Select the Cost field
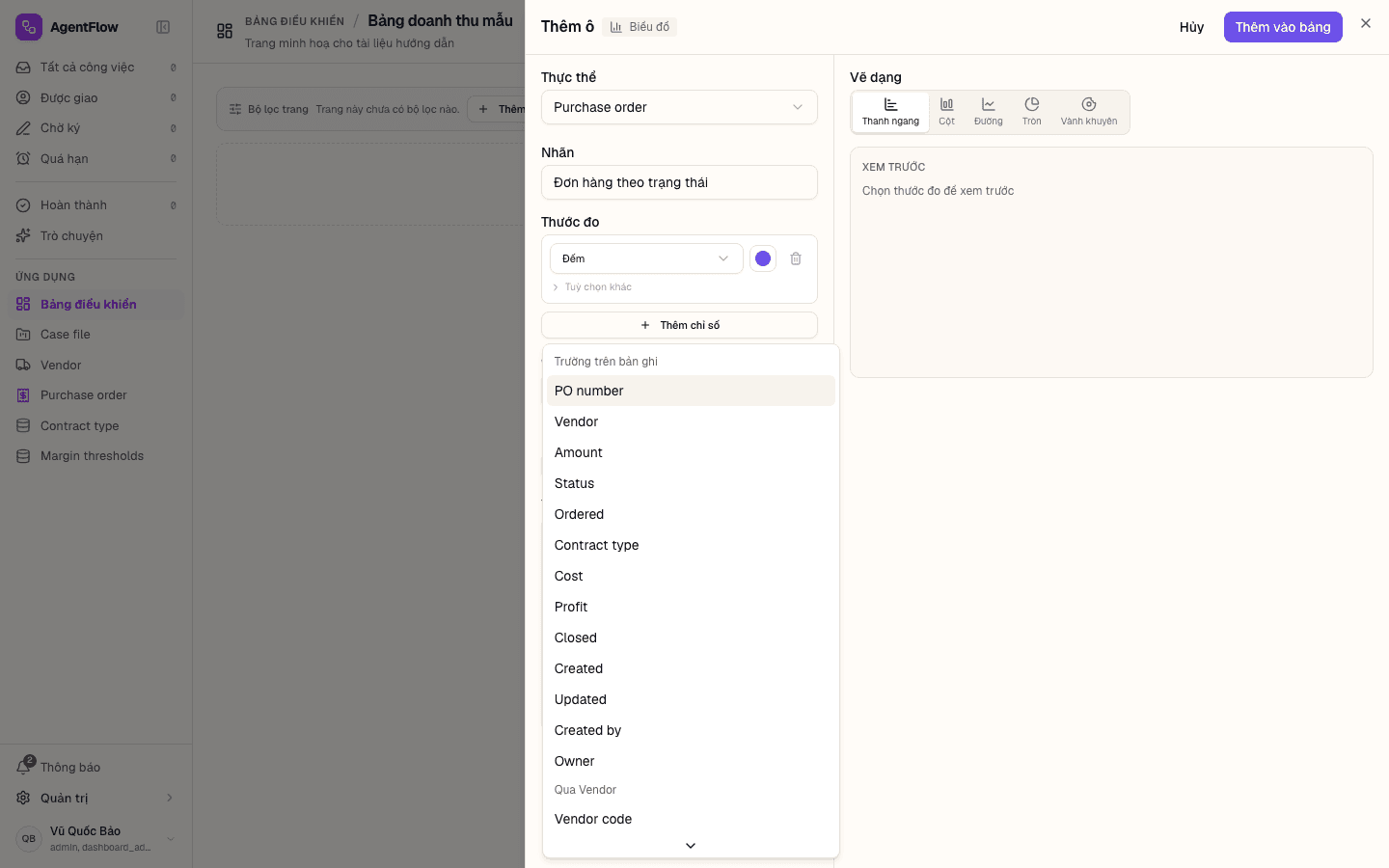The height and width of the screenshot is (868, 1389). coord(691,576)
